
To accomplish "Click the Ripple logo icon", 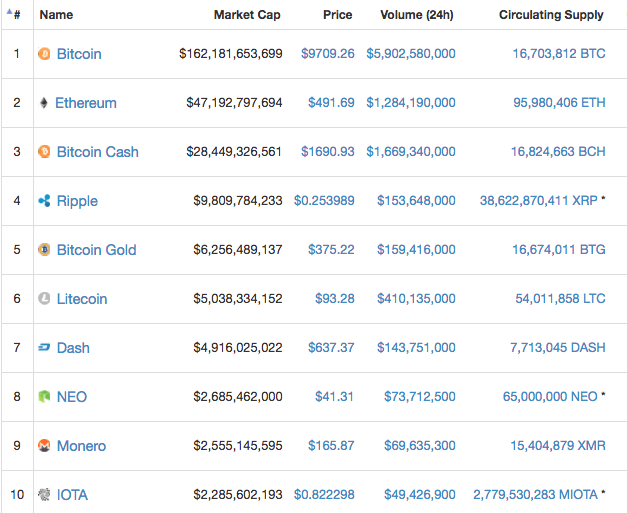I will click(44, 201).
